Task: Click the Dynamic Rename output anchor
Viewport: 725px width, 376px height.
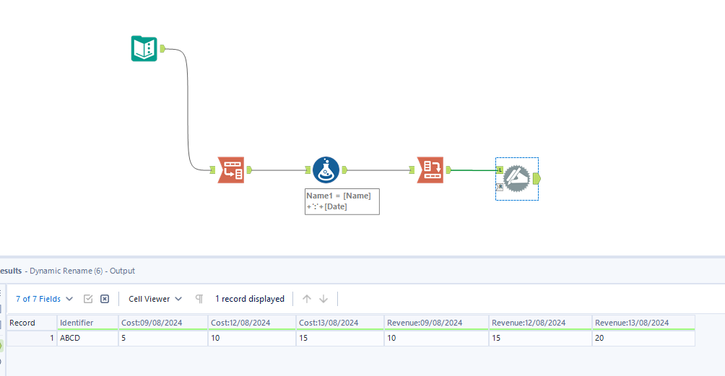Action: 537,179
